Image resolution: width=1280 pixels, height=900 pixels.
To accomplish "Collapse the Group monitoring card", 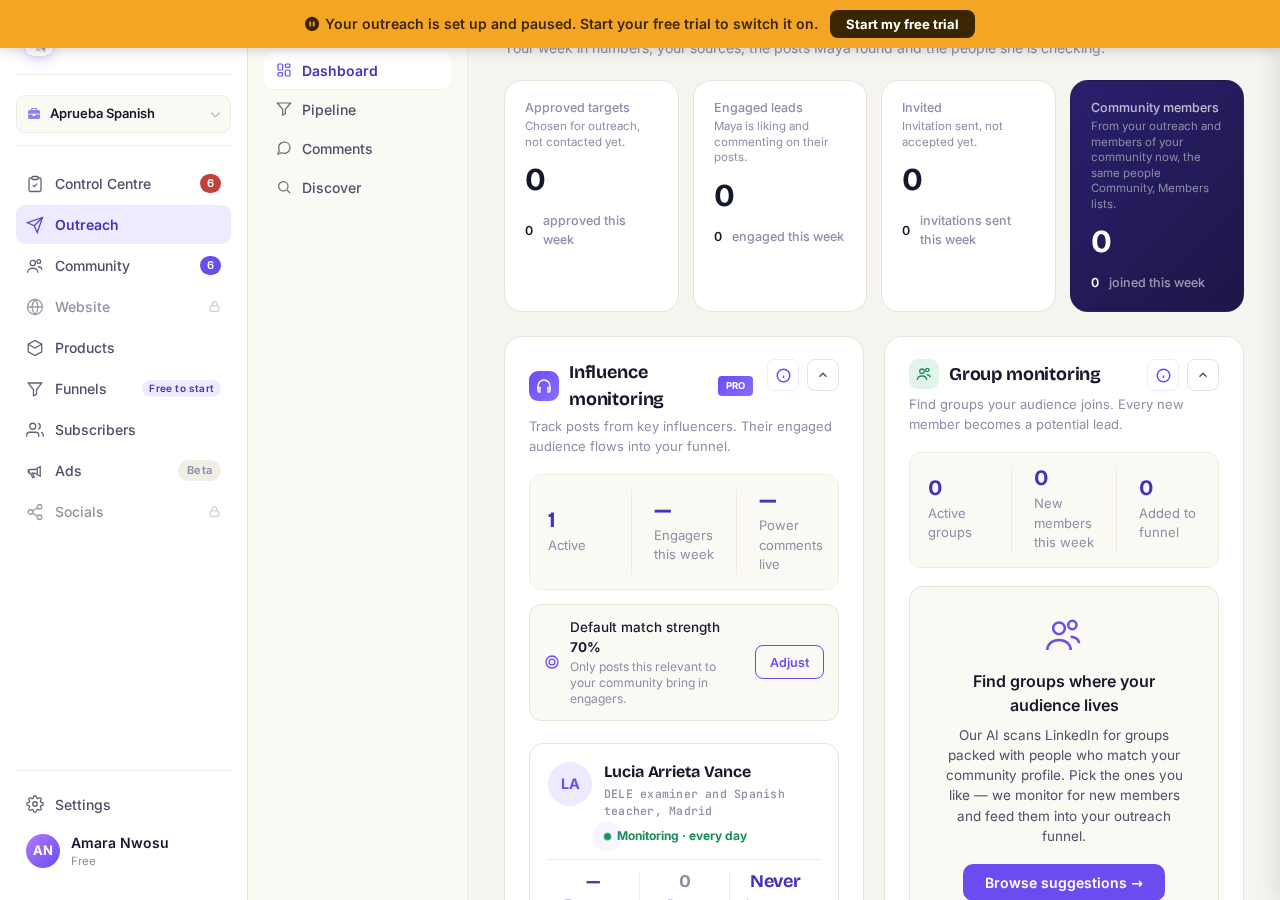I will (1203, 375).
